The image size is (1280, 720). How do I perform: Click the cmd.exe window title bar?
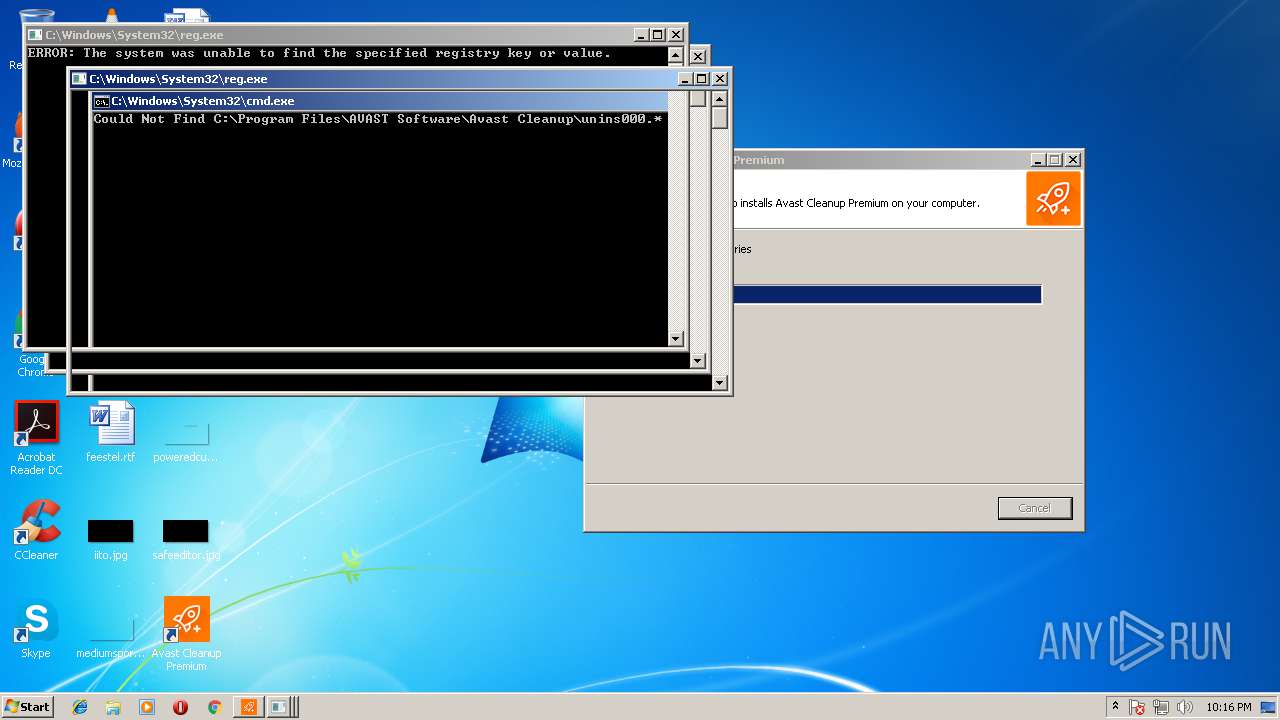[x=380, y=101]
